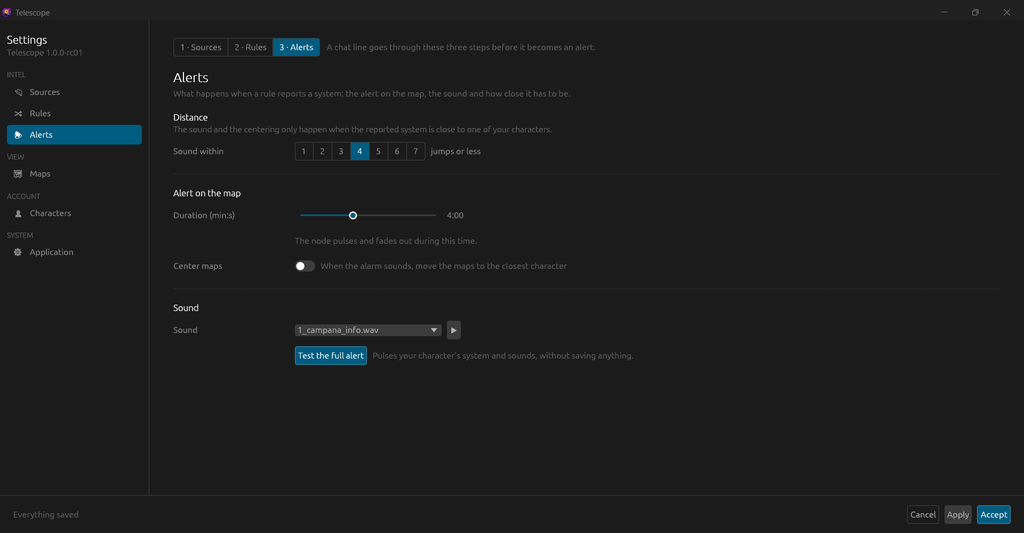Click the Cancel button
Viewport: 1024px width, 533px height.
(923, 515)
